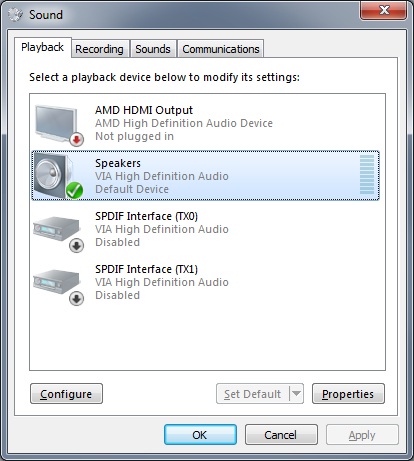Open the Sounds tab

click(153, 49)
